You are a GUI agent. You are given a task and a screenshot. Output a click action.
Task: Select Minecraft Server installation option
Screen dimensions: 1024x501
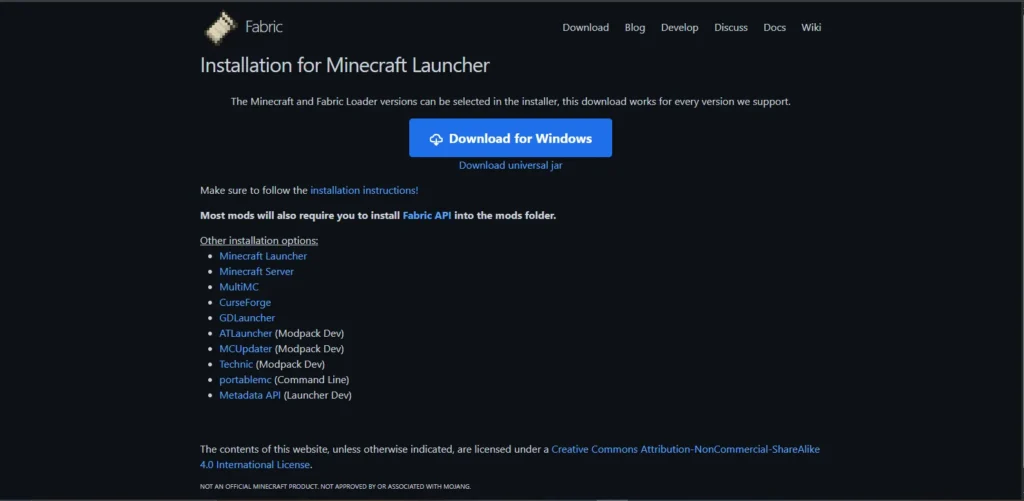256,271
